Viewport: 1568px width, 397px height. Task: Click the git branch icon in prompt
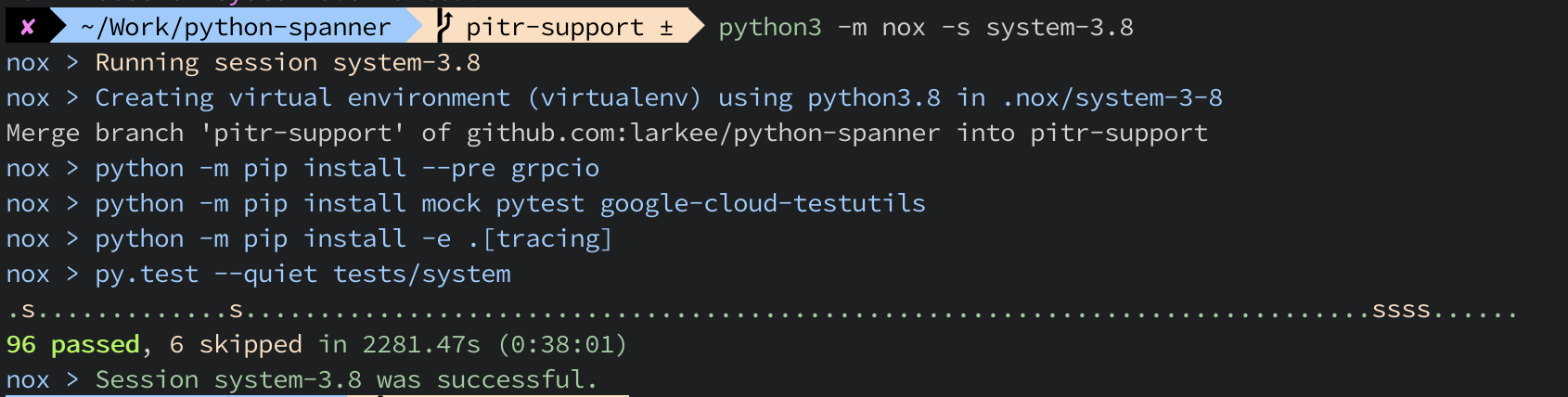coord(444,26)
